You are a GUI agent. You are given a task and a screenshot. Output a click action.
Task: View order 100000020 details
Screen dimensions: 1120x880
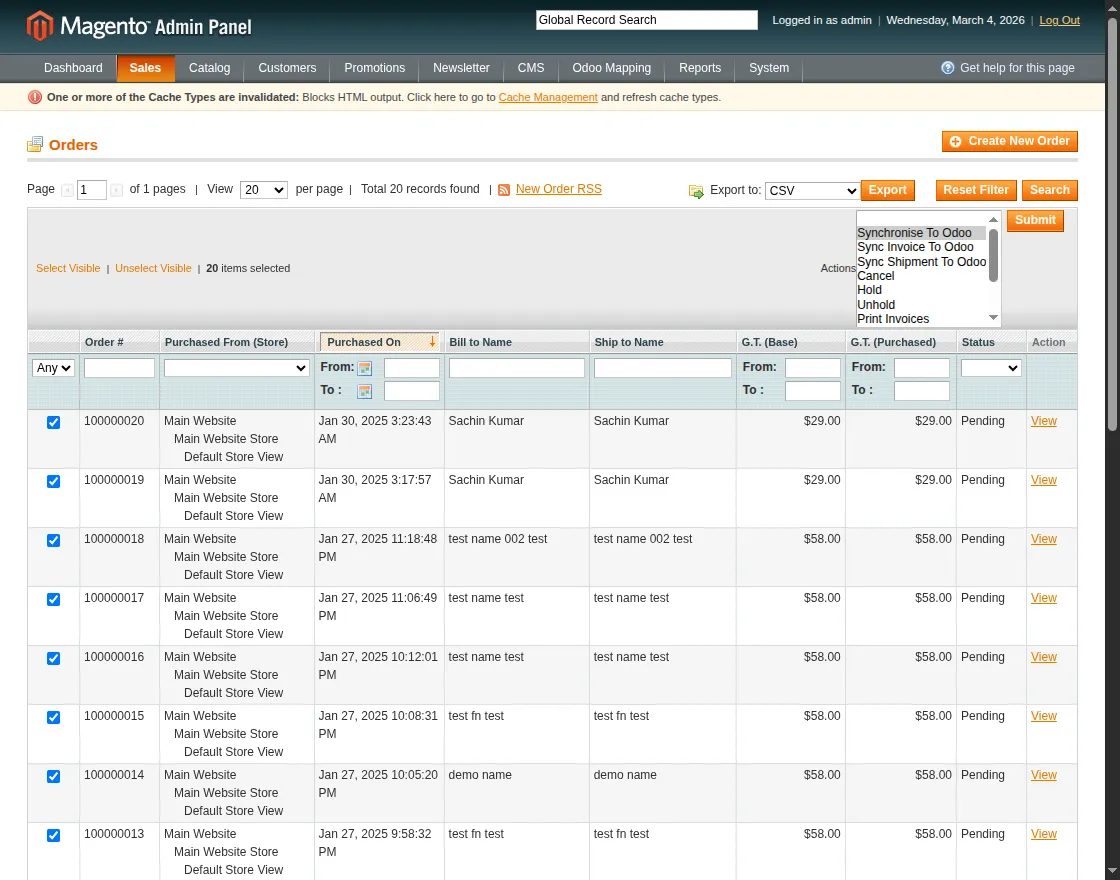tap(1044, 421)
